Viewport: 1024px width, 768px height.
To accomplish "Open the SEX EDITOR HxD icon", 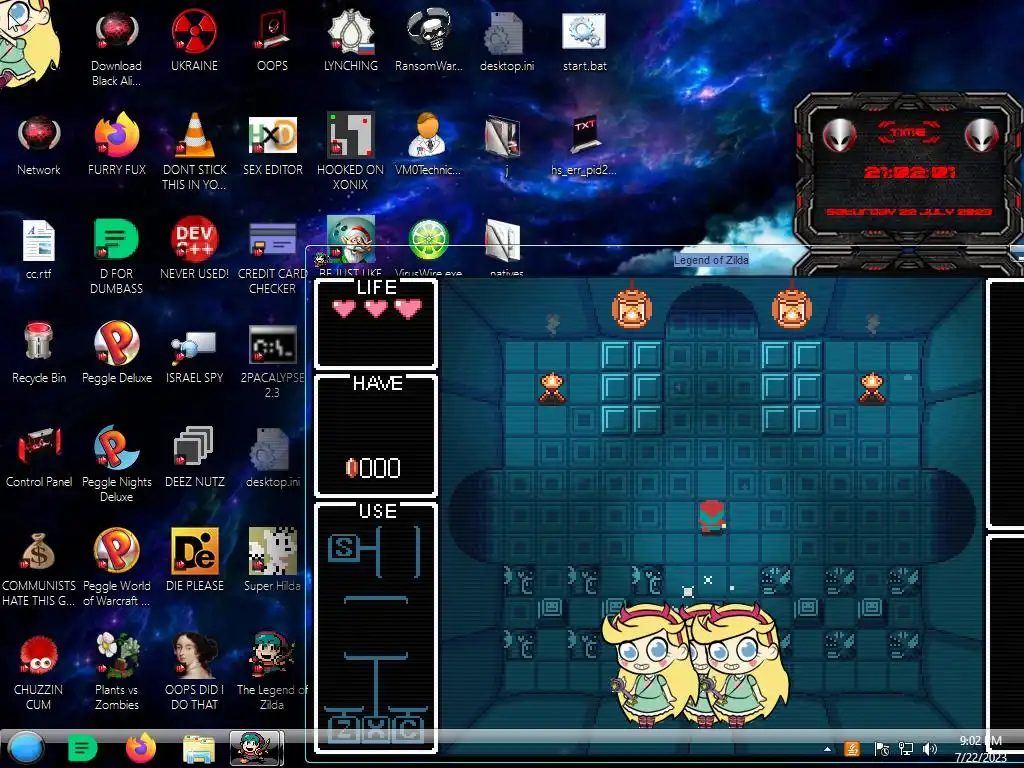I will [x=272, y=146].
